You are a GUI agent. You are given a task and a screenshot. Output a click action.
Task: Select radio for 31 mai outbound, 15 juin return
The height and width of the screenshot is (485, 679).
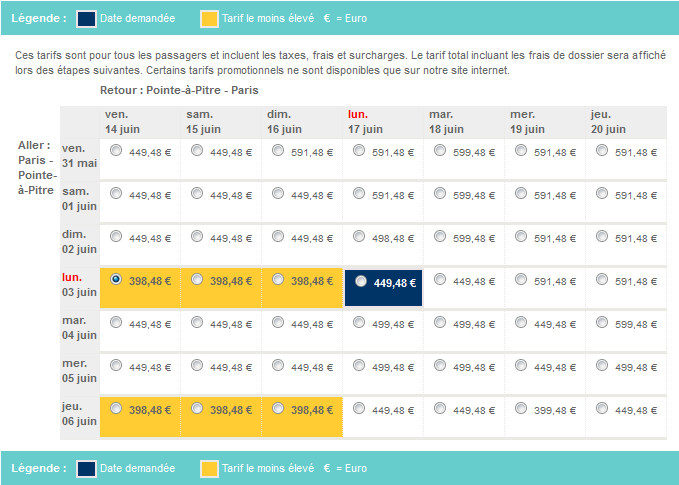pos(197,150)
